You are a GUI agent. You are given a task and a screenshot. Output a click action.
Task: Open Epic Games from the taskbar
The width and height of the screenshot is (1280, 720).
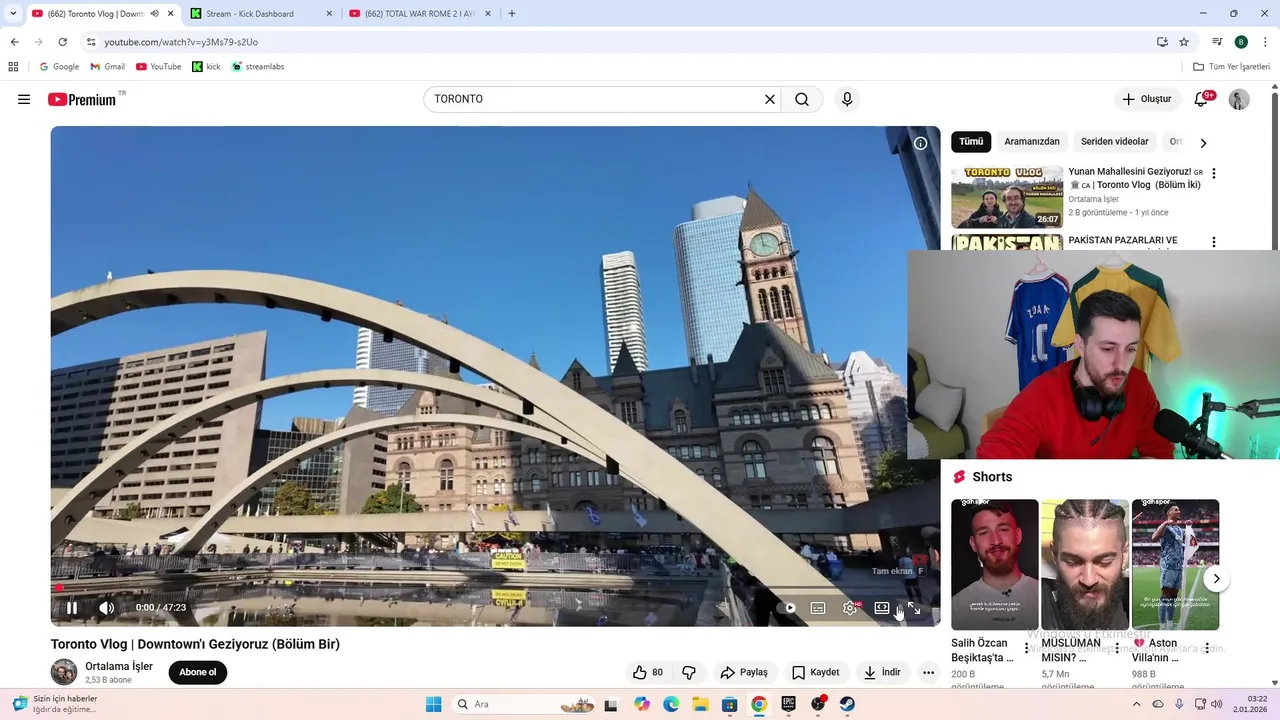click(x=788, y=704)
